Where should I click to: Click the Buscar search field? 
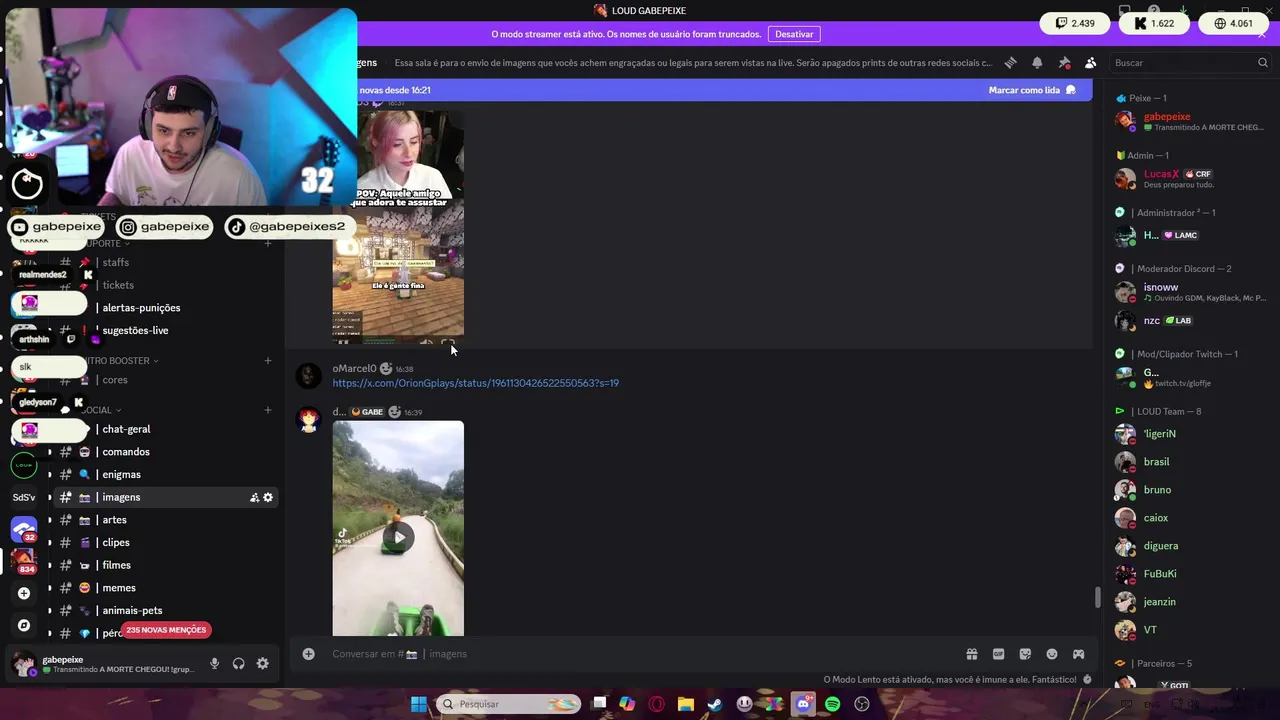1190,62
